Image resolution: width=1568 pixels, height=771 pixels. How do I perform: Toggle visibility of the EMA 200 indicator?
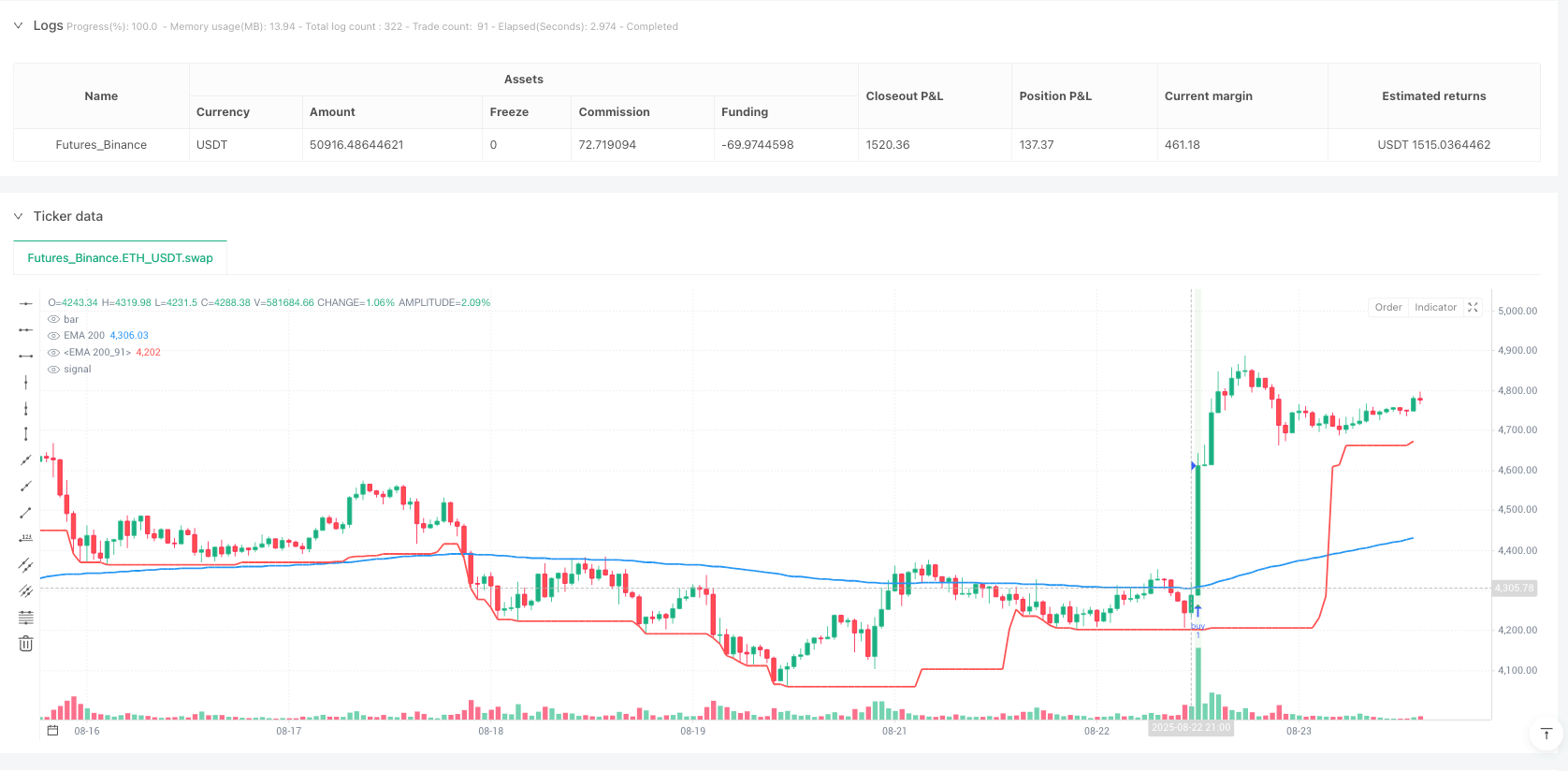[x=54, y=336]
